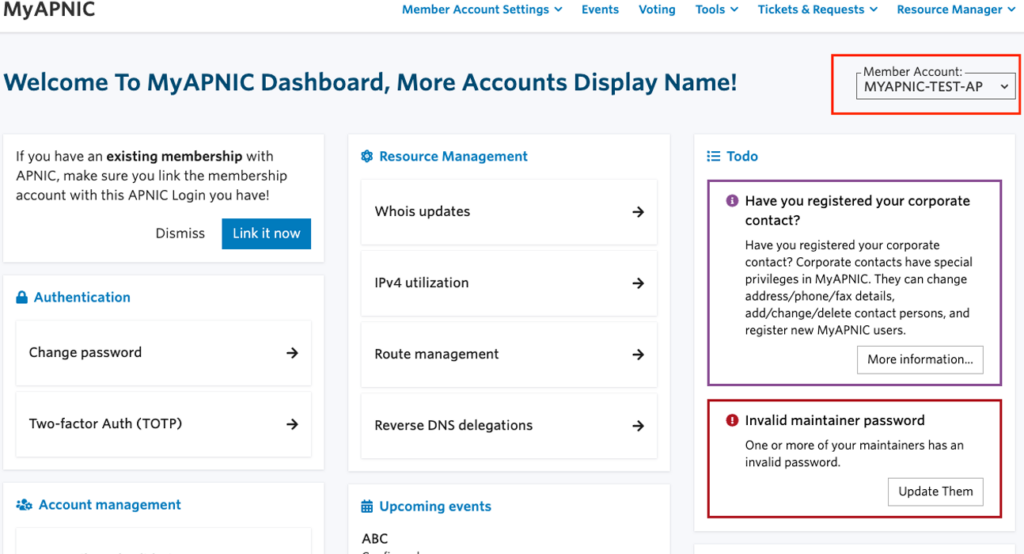Click the Link it now button

pyautogui.click(x=266, y=233)
